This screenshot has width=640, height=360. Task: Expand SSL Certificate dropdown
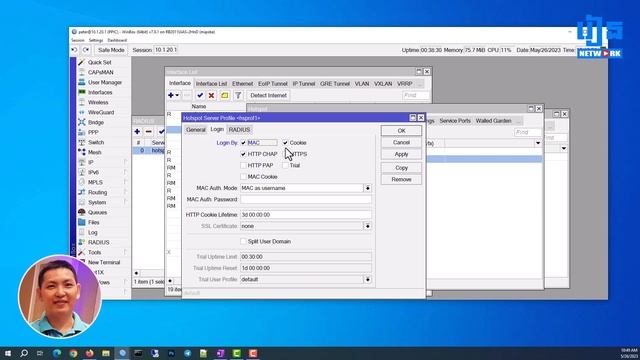coord(367,226)
